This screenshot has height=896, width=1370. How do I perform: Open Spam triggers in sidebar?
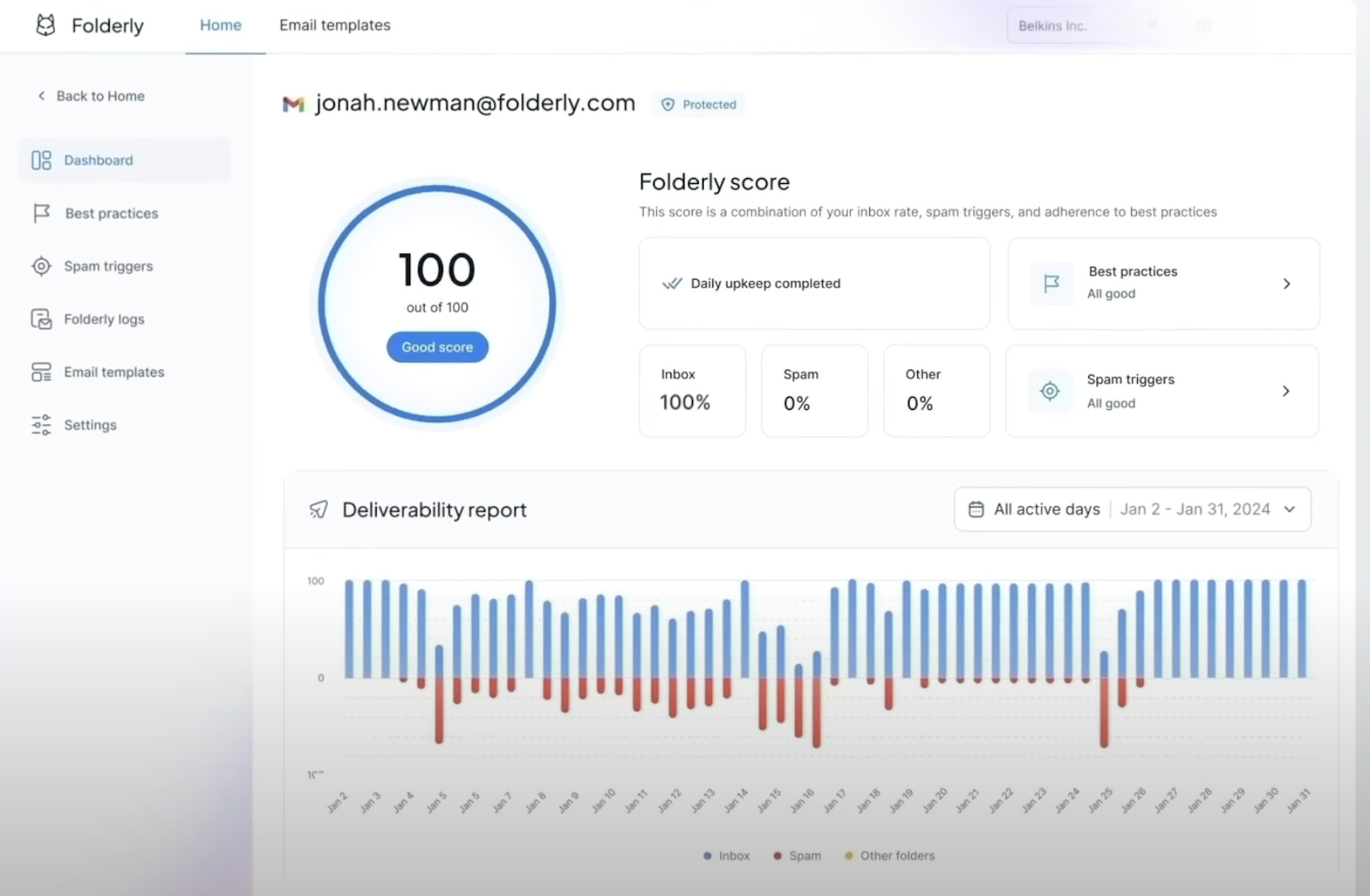tap(108, 266)
